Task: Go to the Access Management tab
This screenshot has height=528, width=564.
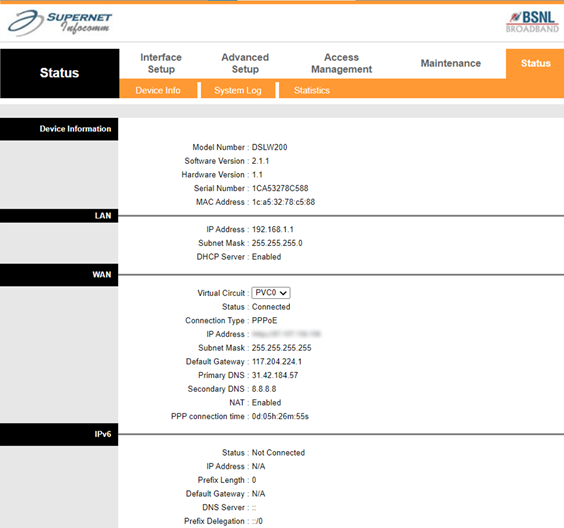Action: (341, 63)
